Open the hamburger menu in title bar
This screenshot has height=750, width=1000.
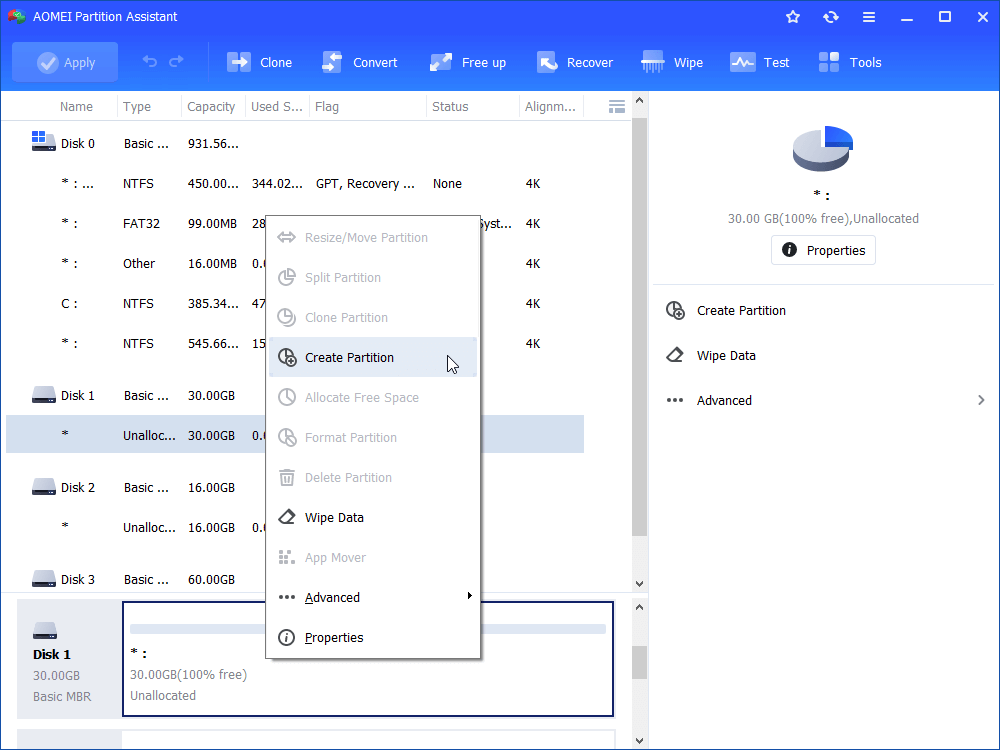coord(869,17)
